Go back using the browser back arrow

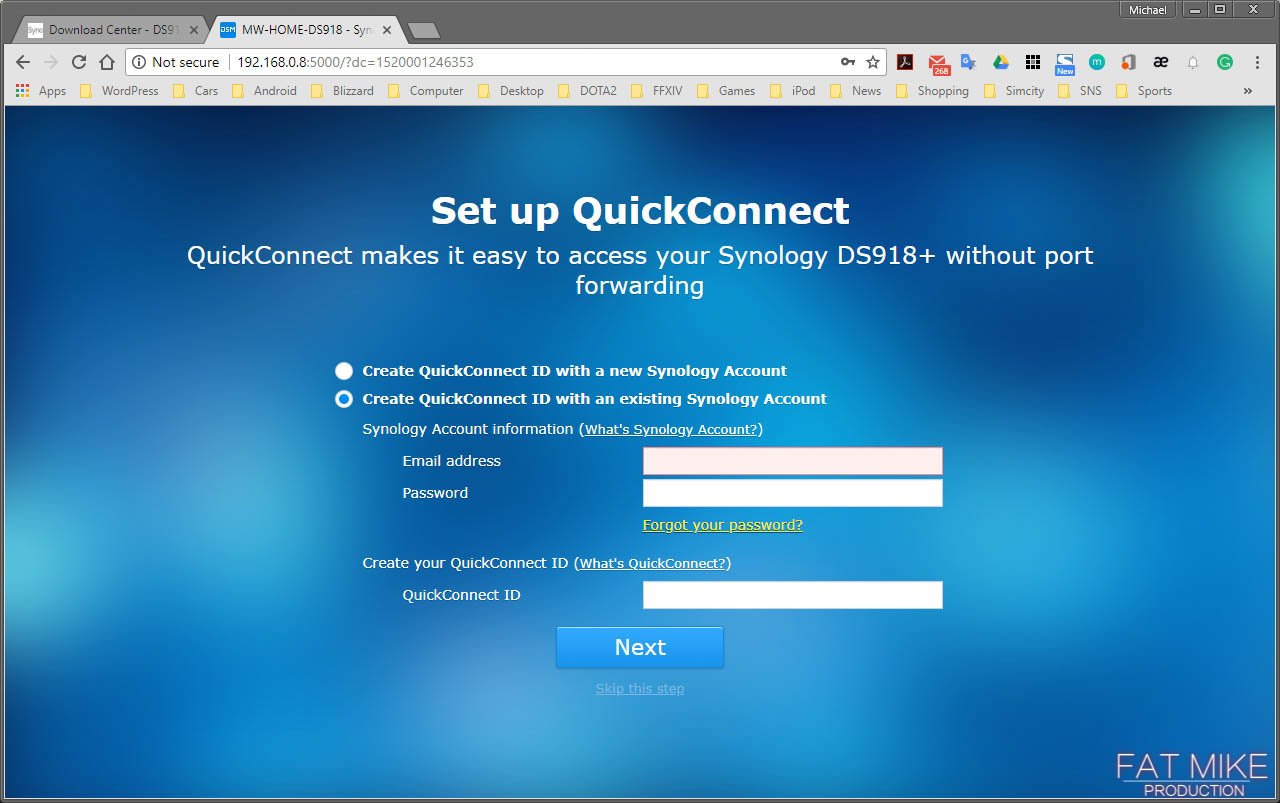click(x=23, y=62)
